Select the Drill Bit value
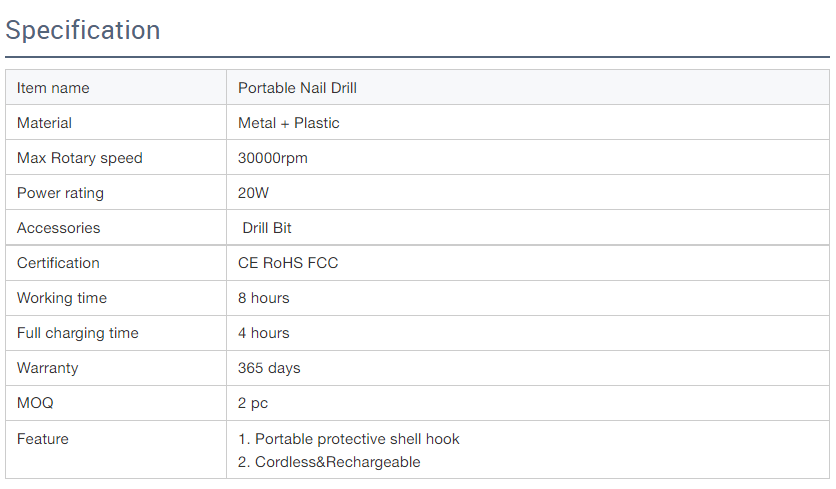Image resolution: width=836 pixels, height=489 pixels. (x=267, y=228)
